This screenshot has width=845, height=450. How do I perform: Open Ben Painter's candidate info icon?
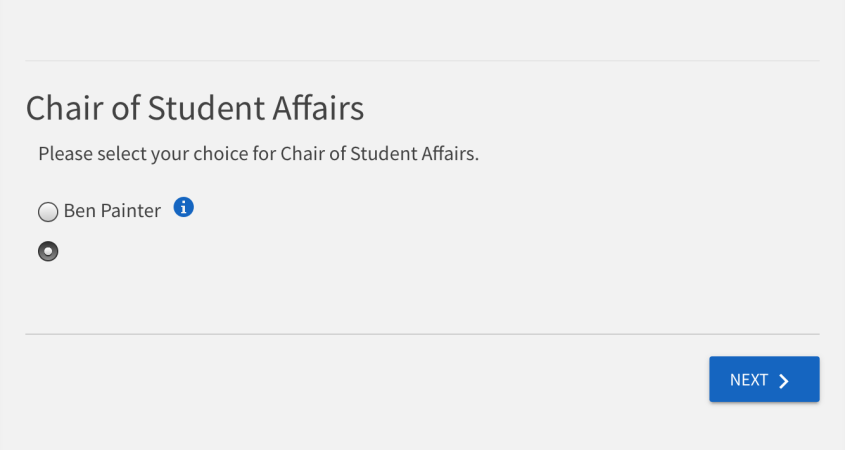click(184, 208)
